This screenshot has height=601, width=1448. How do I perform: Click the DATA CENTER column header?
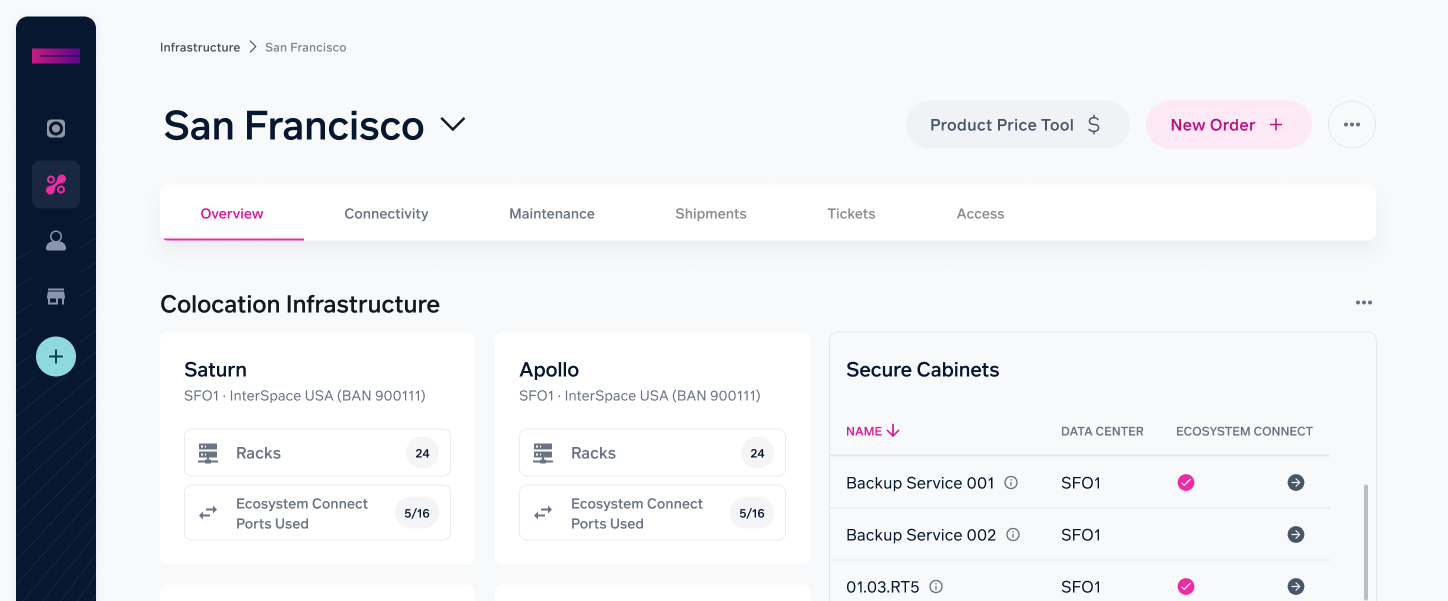(1102, 431)
